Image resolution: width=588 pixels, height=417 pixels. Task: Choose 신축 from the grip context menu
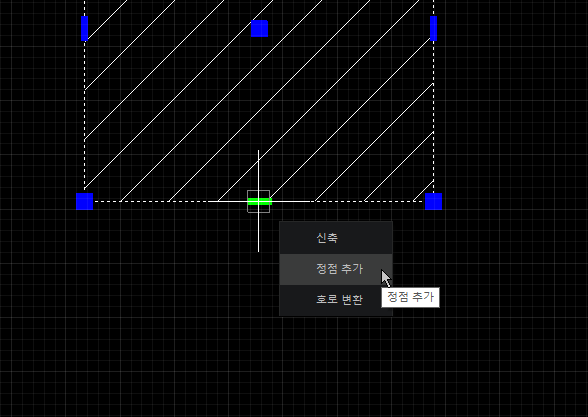[x=336, y=238]
